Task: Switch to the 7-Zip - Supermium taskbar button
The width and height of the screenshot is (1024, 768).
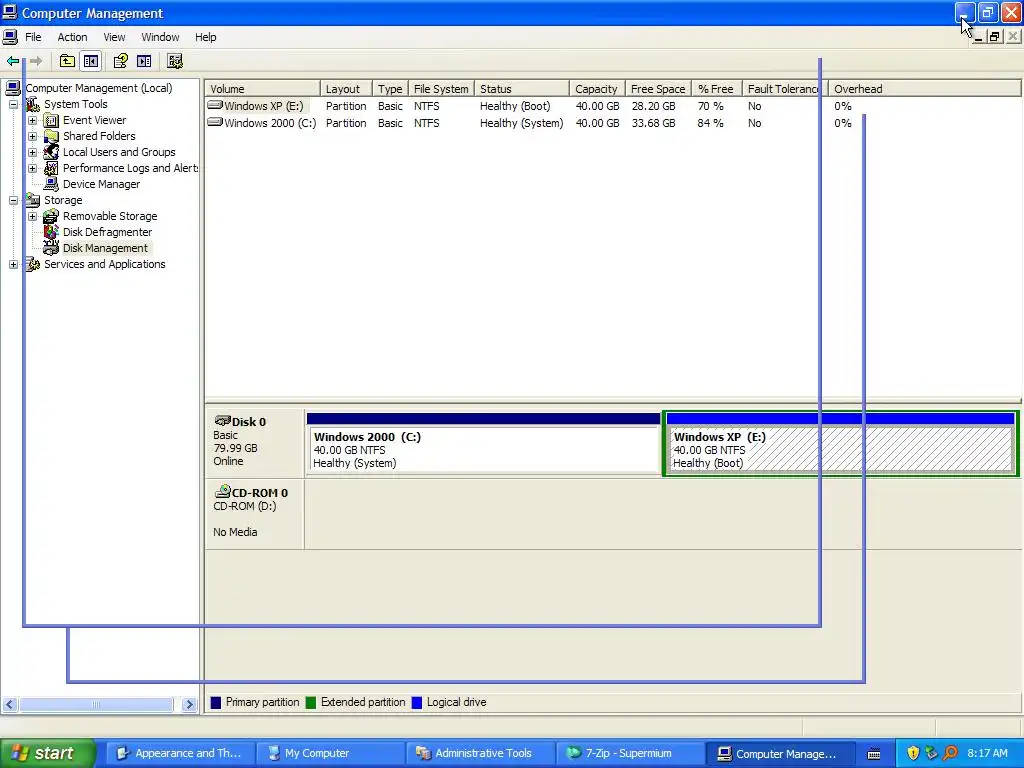Action: 630,754
